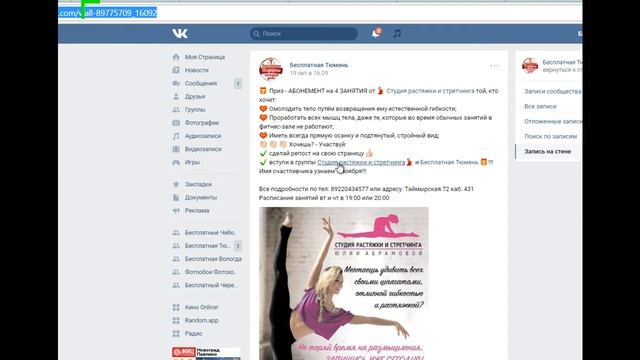Viewport: 640px width, 360px height.
Task: Open Бесплатный Чере.. group shortcut
Action: point(211,285)
